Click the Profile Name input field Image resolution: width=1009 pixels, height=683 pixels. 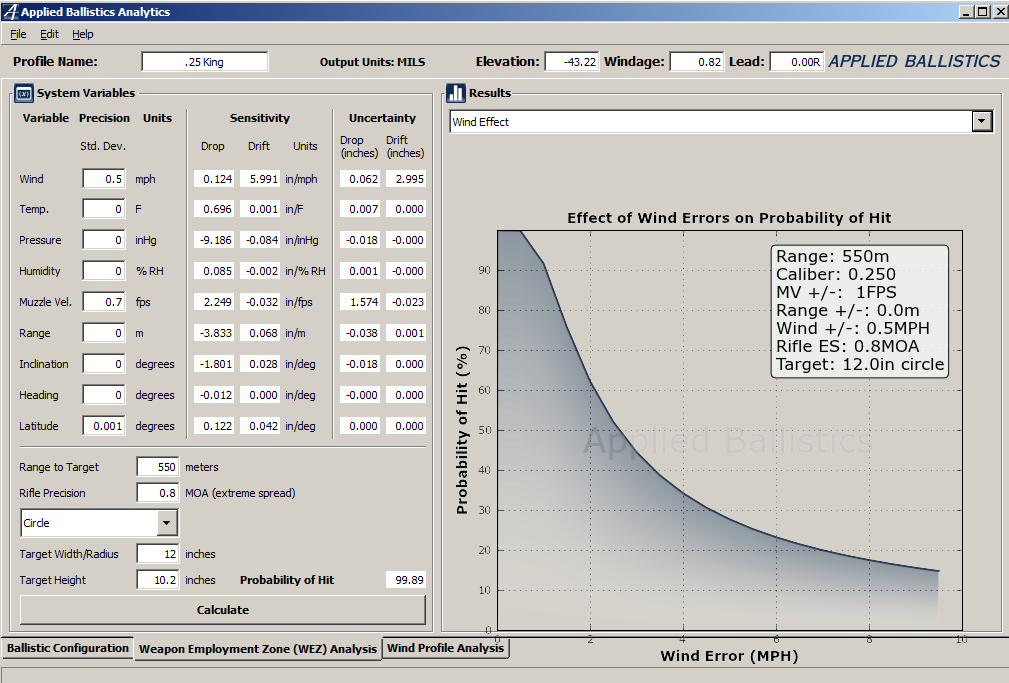205,62
